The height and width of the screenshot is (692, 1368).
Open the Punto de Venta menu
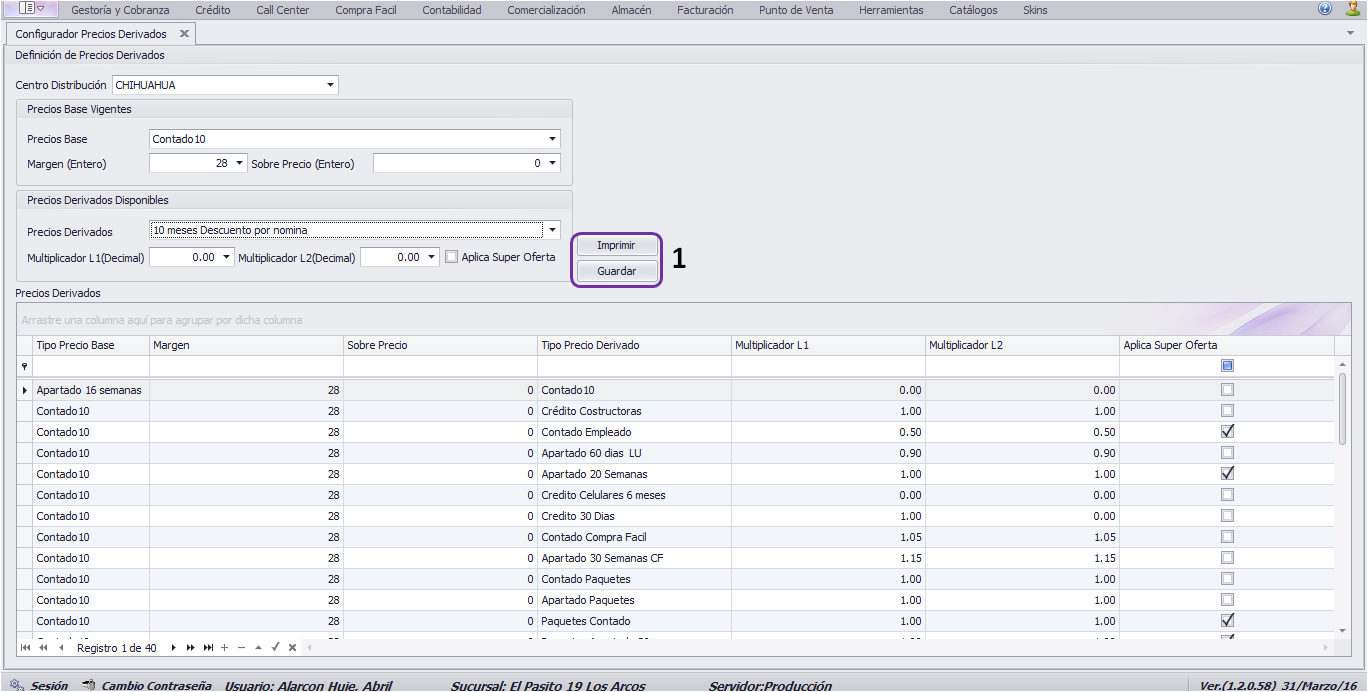click(796, 10)
